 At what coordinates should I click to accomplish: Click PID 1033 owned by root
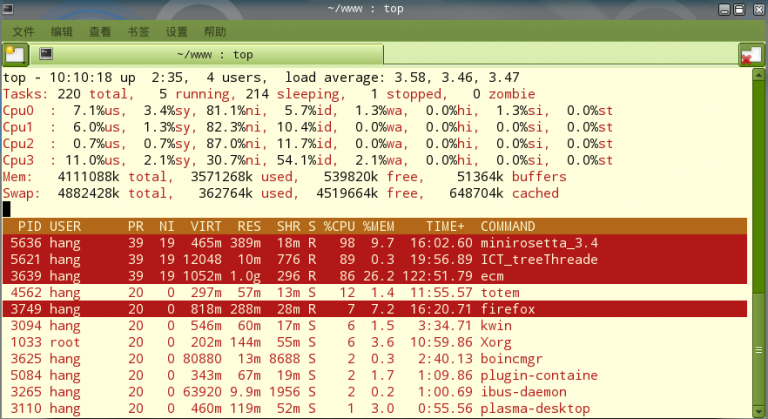click(x=26, y=343)
